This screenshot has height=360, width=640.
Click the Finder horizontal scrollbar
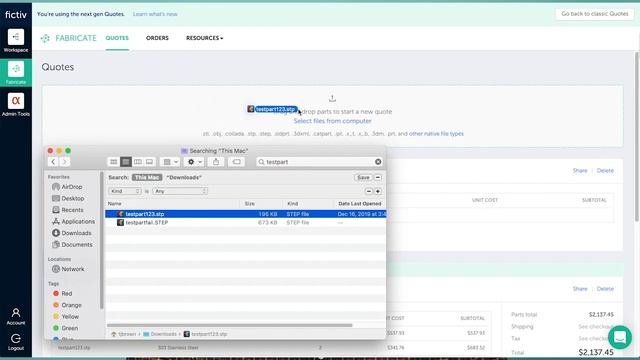click(x=229, y=325)
